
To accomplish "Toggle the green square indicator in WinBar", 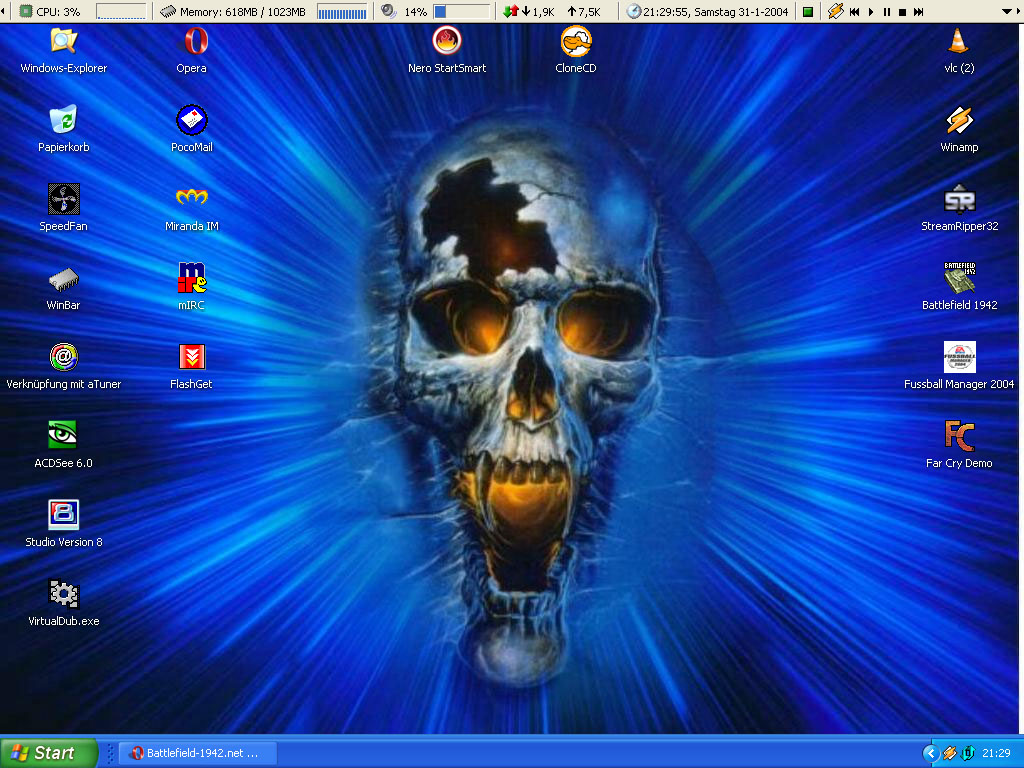I will click(x=808, y=12).
